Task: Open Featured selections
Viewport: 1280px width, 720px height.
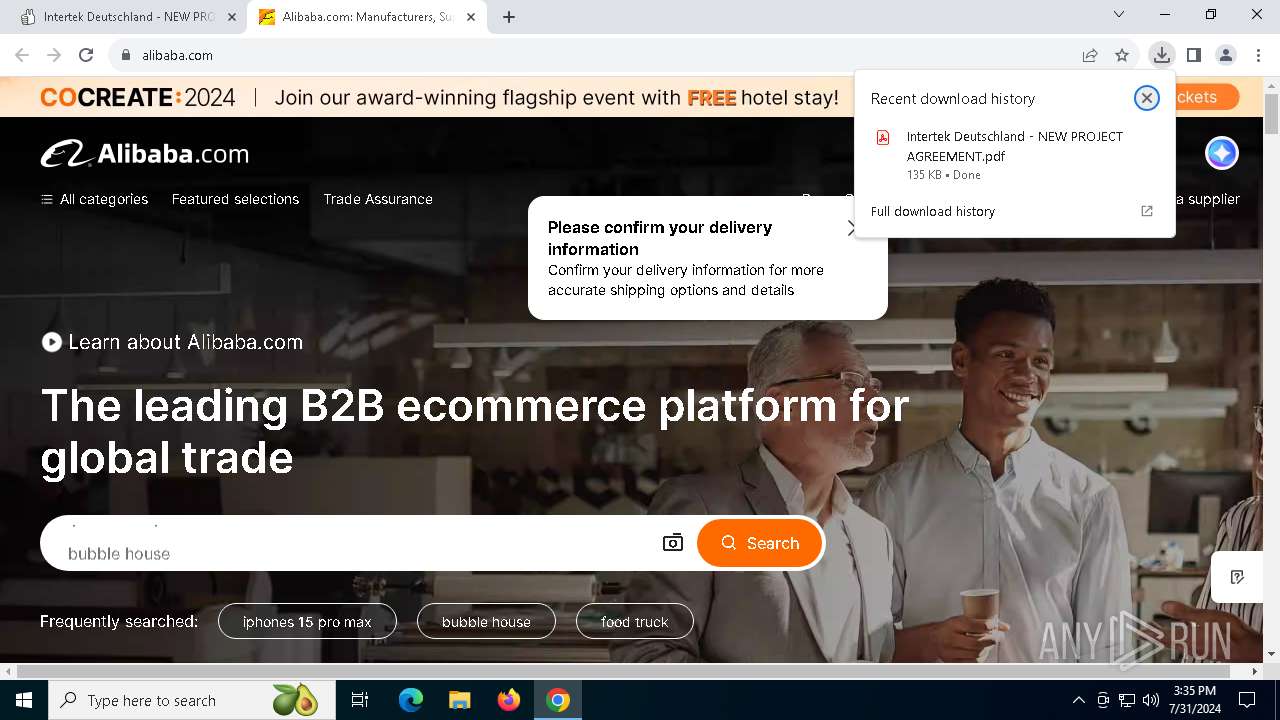Action: (x=235, y=199)
